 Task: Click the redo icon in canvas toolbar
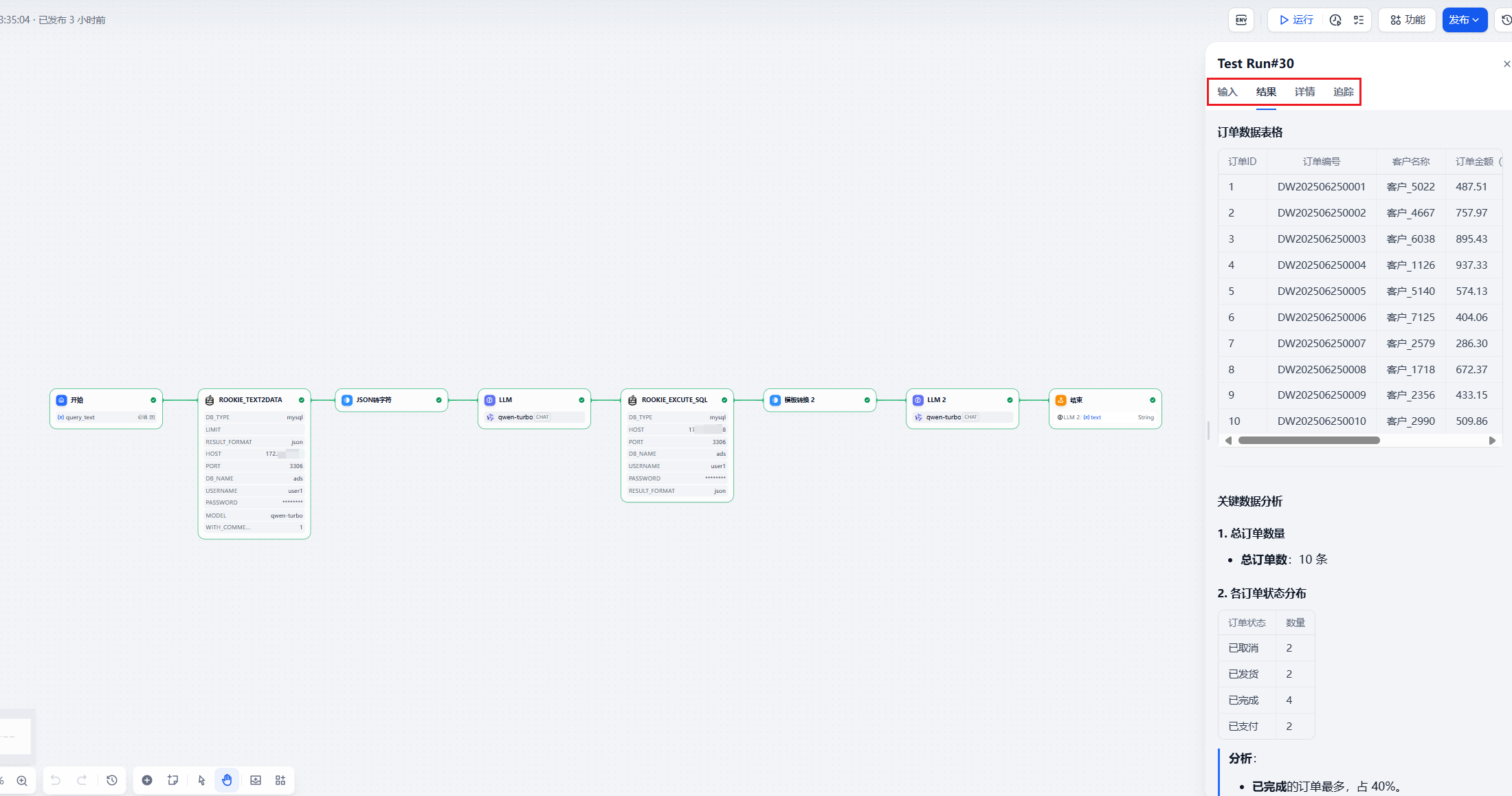82,780
